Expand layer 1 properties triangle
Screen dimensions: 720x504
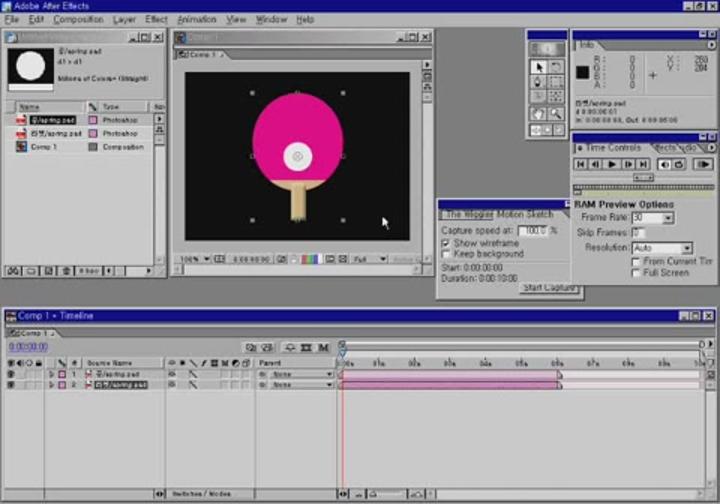[51, 374]
